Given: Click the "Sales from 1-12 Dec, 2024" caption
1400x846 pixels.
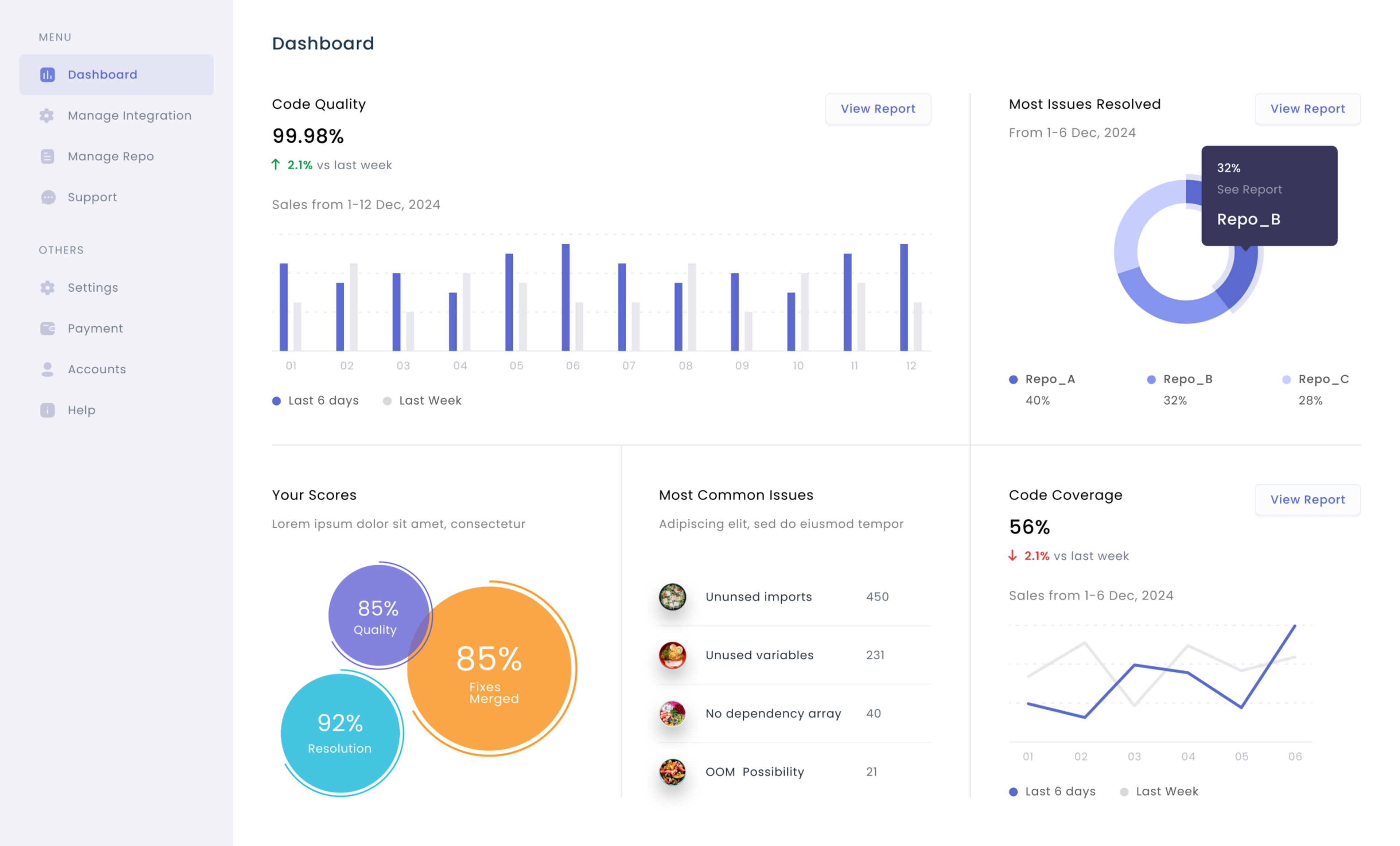Looking at the screenshot, I should (356, 205).
